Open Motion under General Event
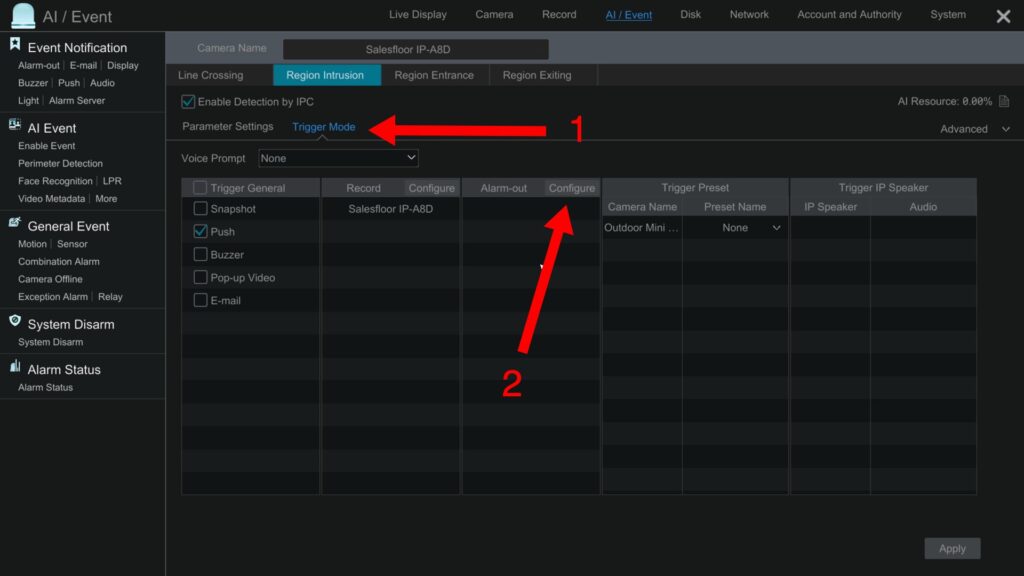This screenshot has width=1024, height=576. 32,244
